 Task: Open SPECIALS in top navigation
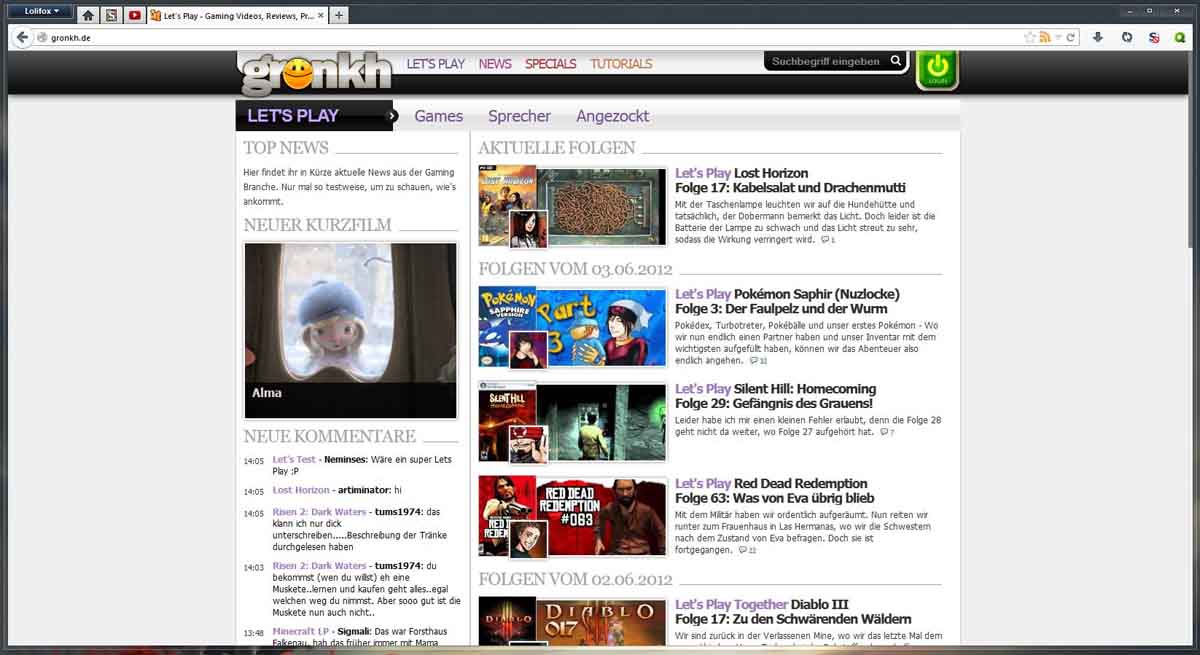pyautogui.click(x=550, y=63)
